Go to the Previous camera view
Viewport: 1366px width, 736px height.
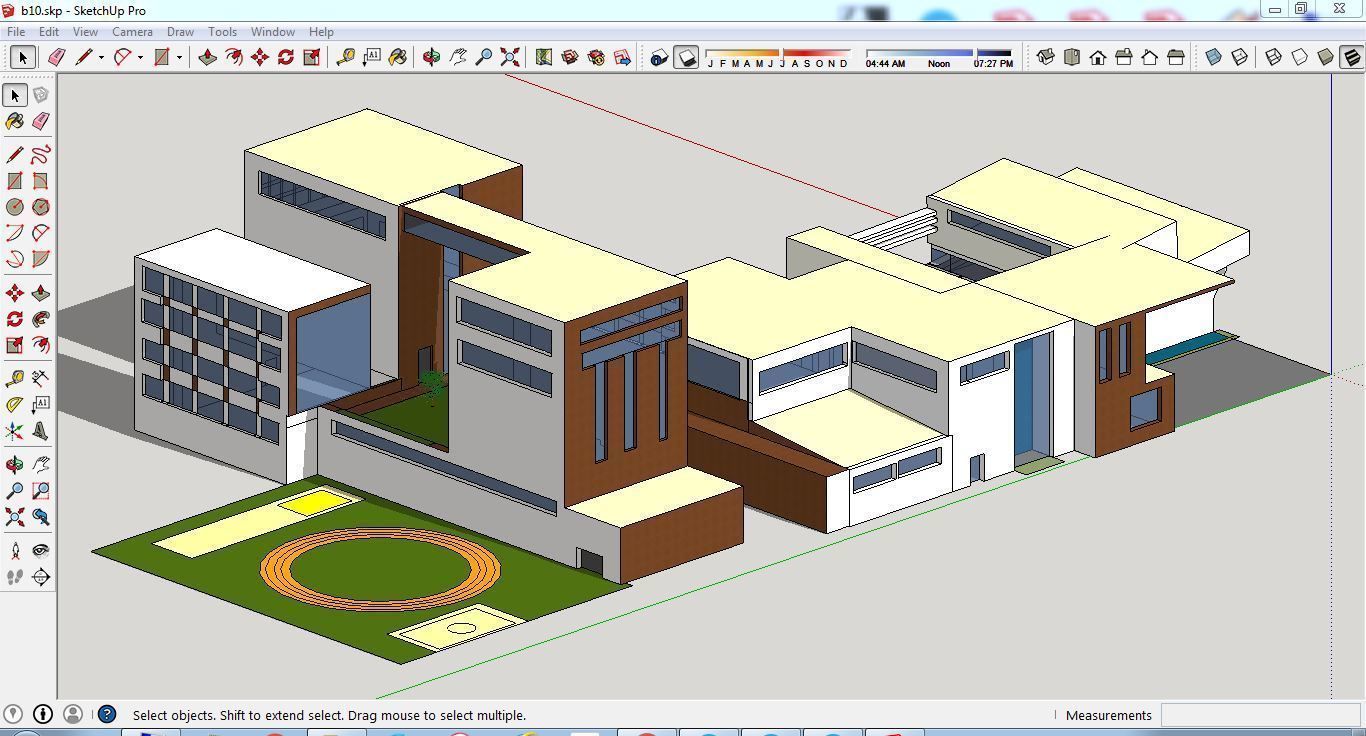tap(41, 517)
